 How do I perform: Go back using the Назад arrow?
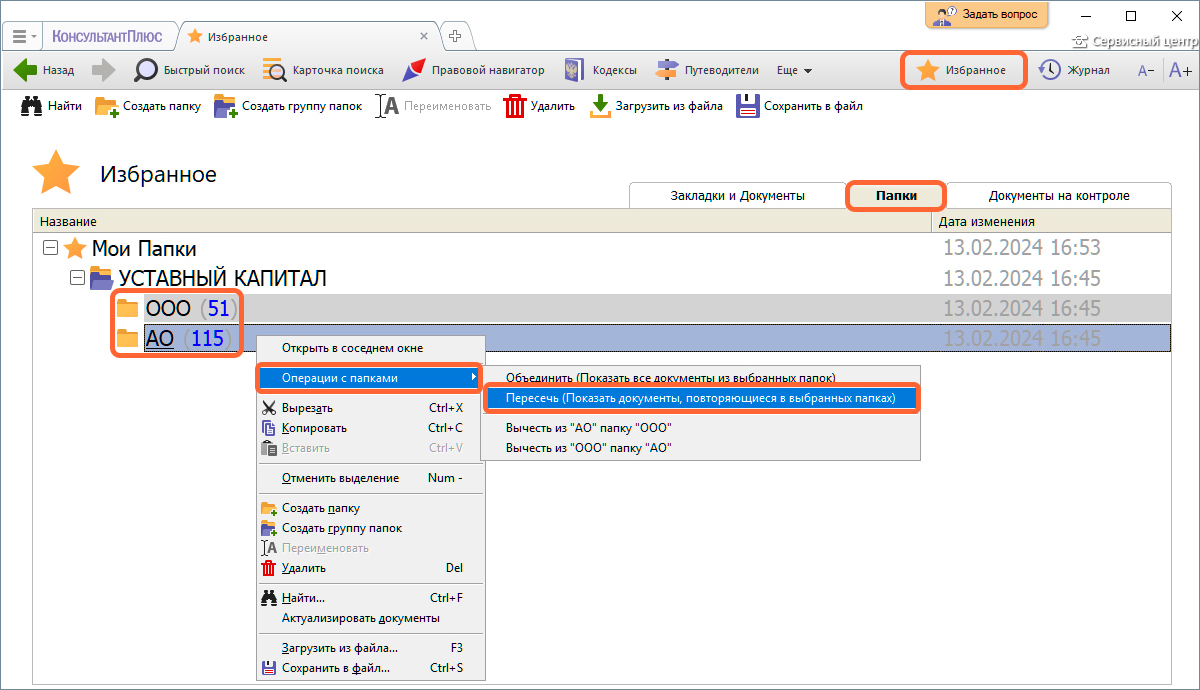[44, 70]
